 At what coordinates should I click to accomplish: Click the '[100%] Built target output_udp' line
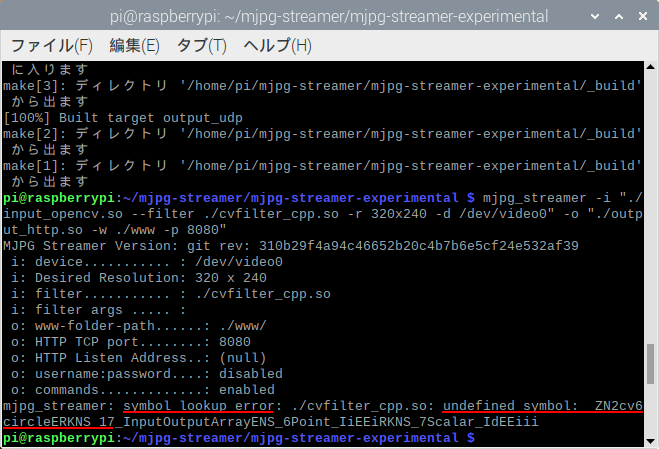click(123, 118)
